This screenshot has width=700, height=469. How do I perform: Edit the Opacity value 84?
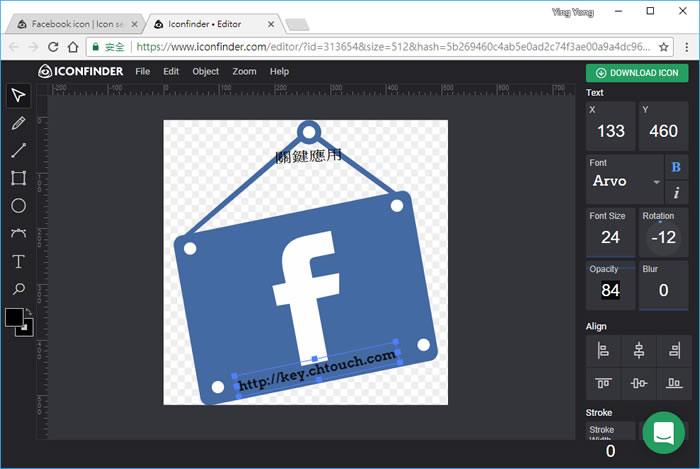[x=611, y=290]
